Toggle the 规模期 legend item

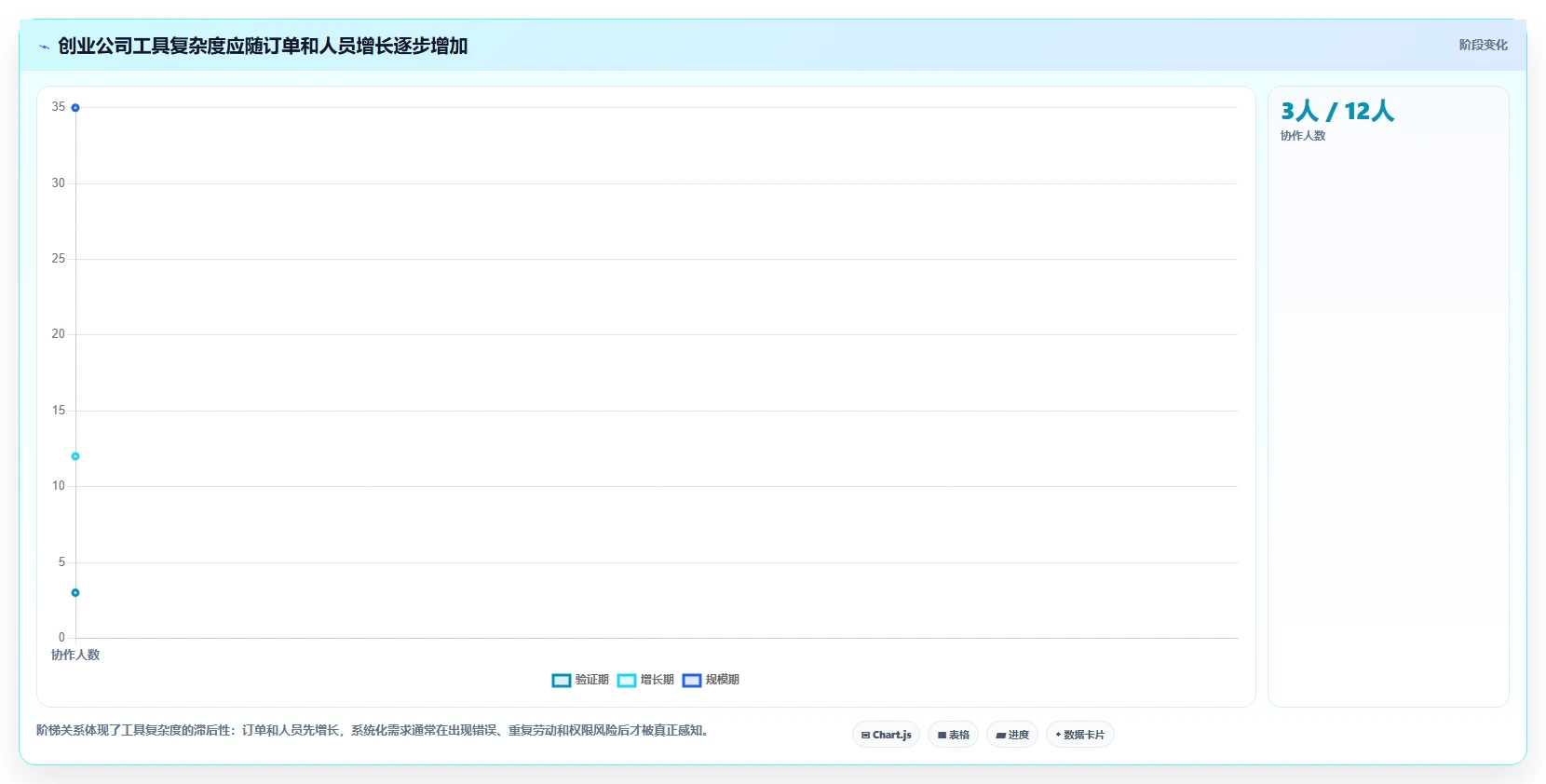pyautogui.click(x=711, y=680)
